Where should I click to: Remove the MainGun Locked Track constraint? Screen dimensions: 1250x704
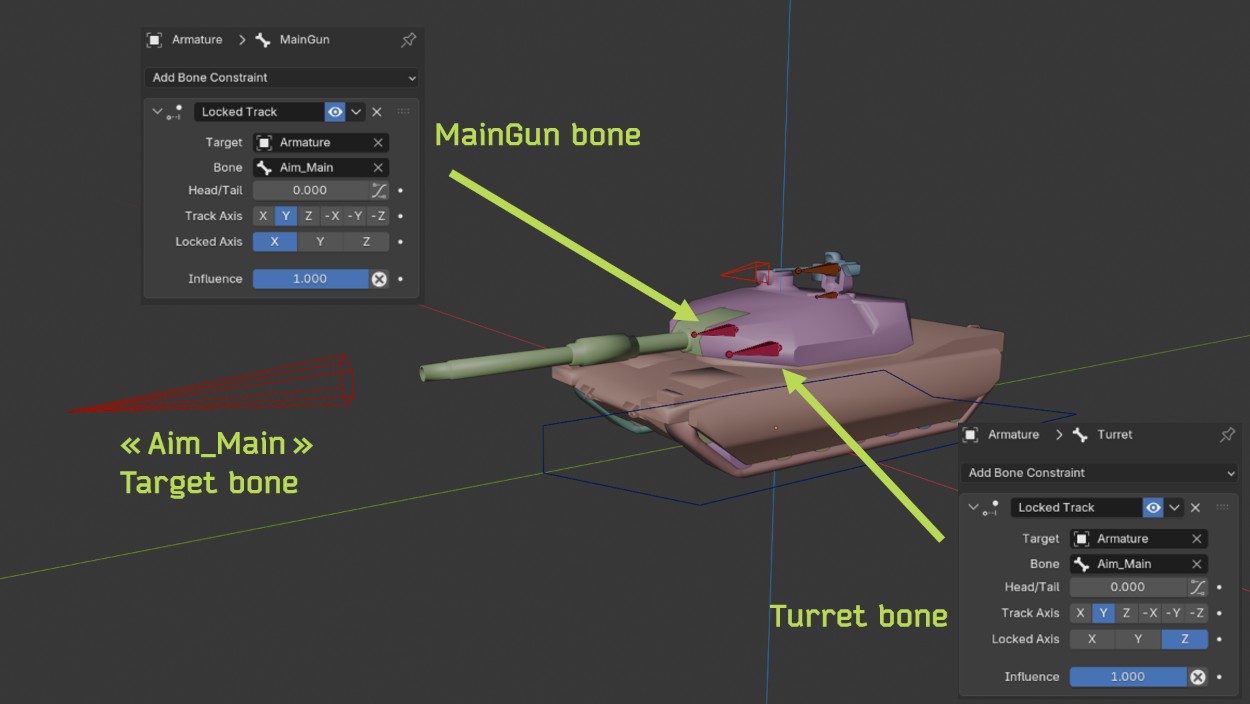click(x=377, y=112)
